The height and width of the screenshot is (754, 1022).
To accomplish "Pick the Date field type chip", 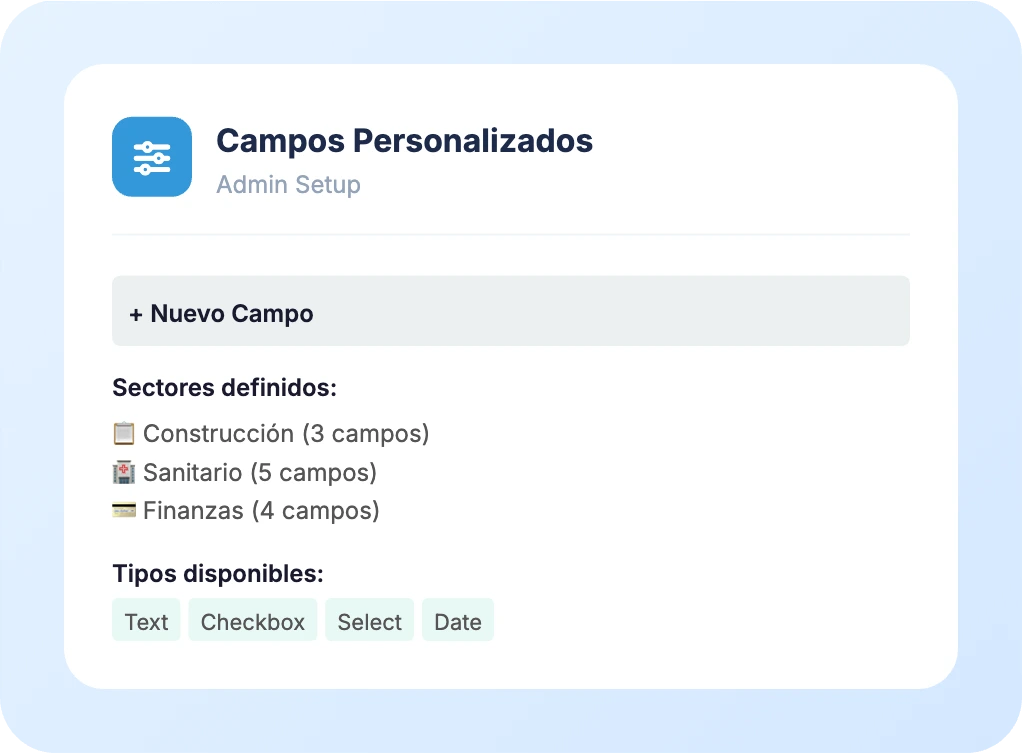I will point(458,621).
